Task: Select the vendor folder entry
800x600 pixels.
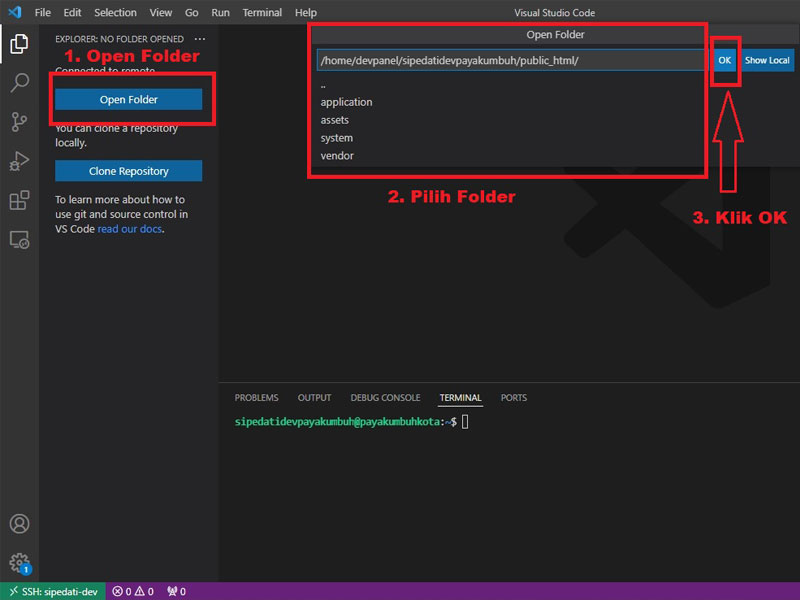Action: click(x=508, y=156)
